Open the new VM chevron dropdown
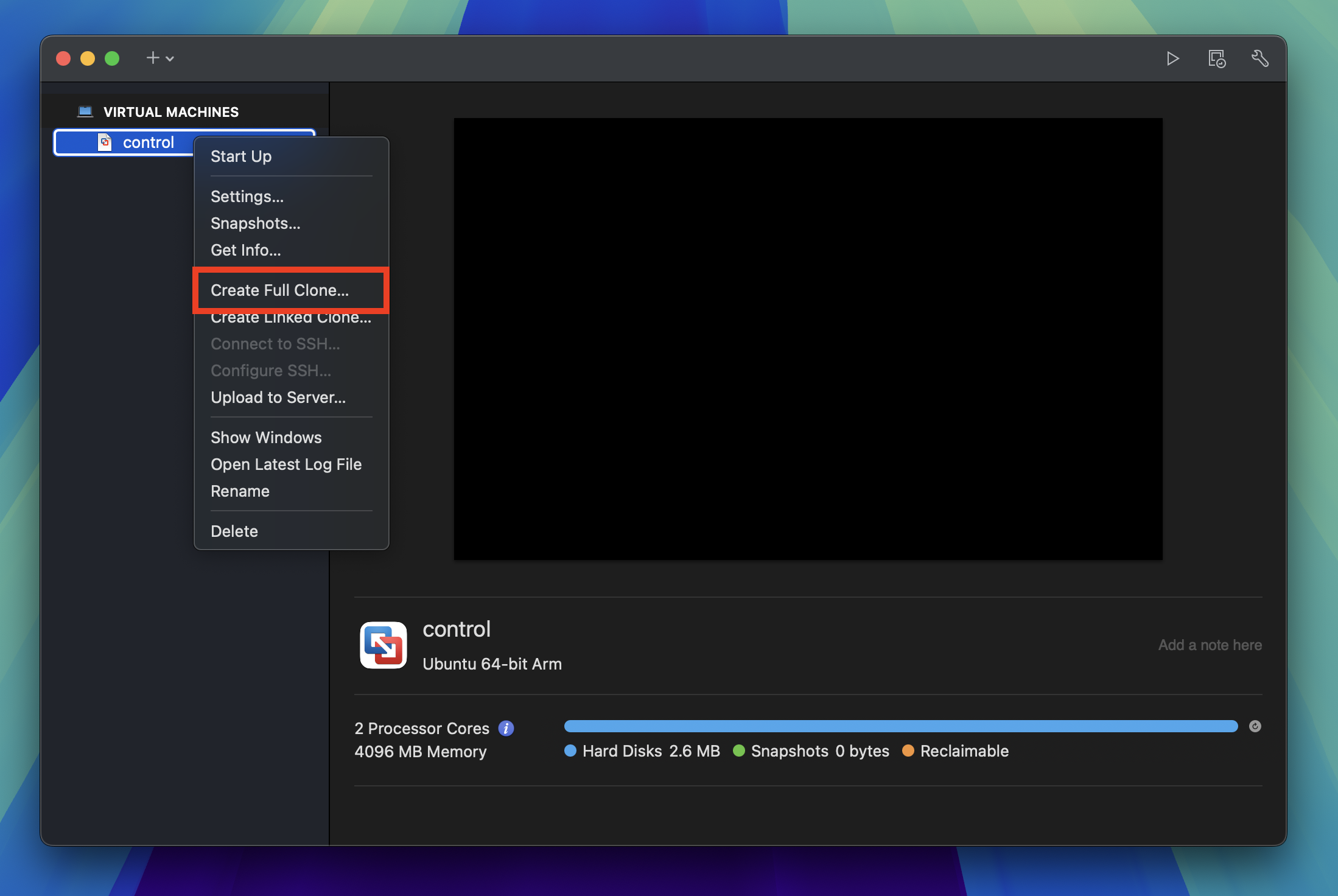Viewport: 1338px width, 896px height. coord(169,58)
